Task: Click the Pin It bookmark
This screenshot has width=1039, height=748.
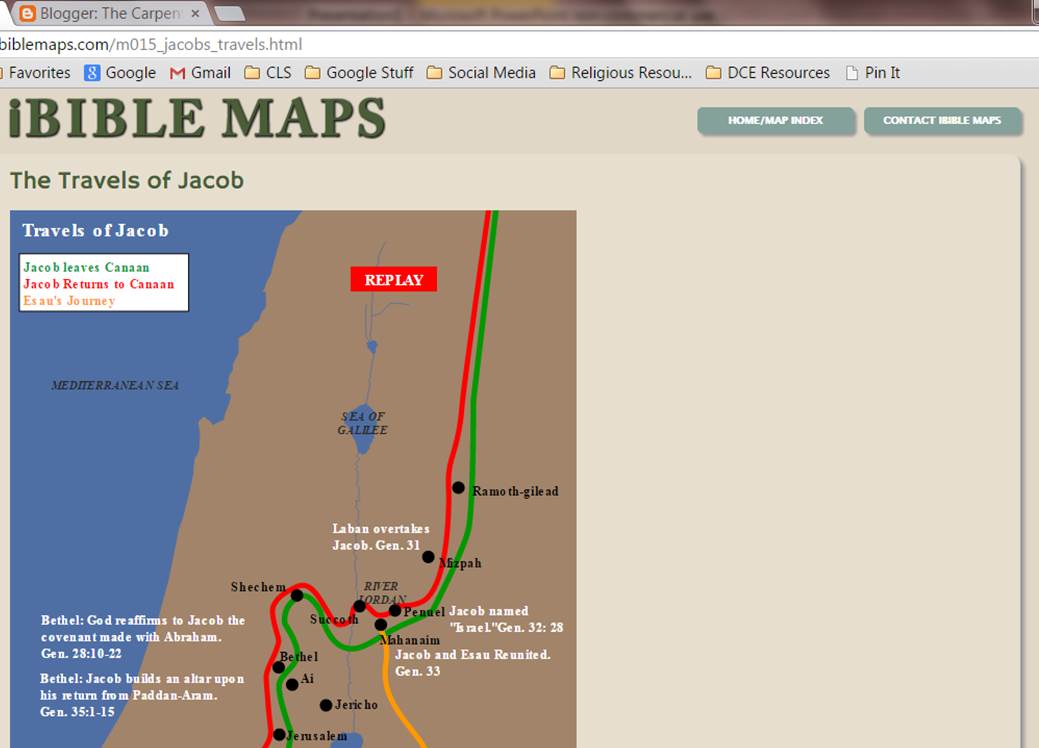Action: tap(880, 72)
